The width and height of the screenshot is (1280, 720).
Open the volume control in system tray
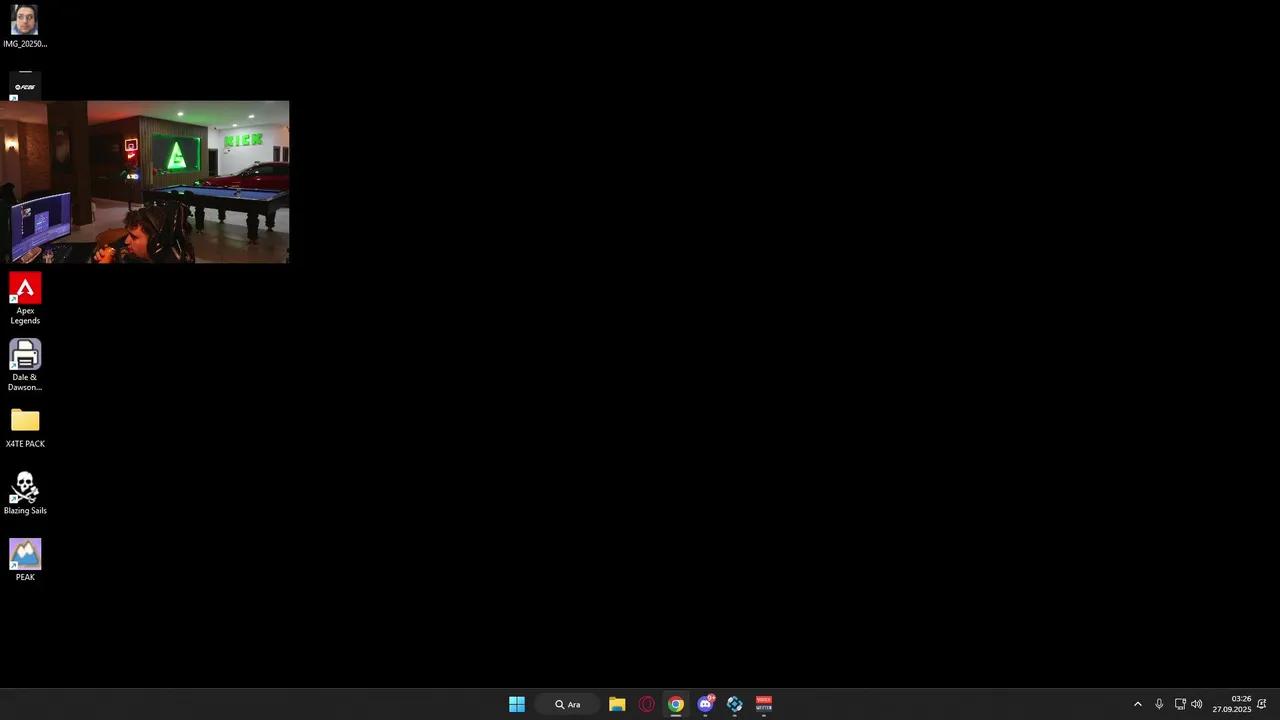click(1197, 704)
